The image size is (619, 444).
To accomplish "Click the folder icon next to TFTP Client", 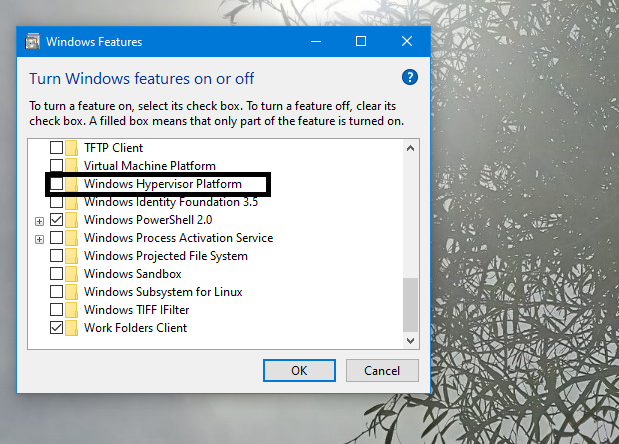I will click(71, 148).
